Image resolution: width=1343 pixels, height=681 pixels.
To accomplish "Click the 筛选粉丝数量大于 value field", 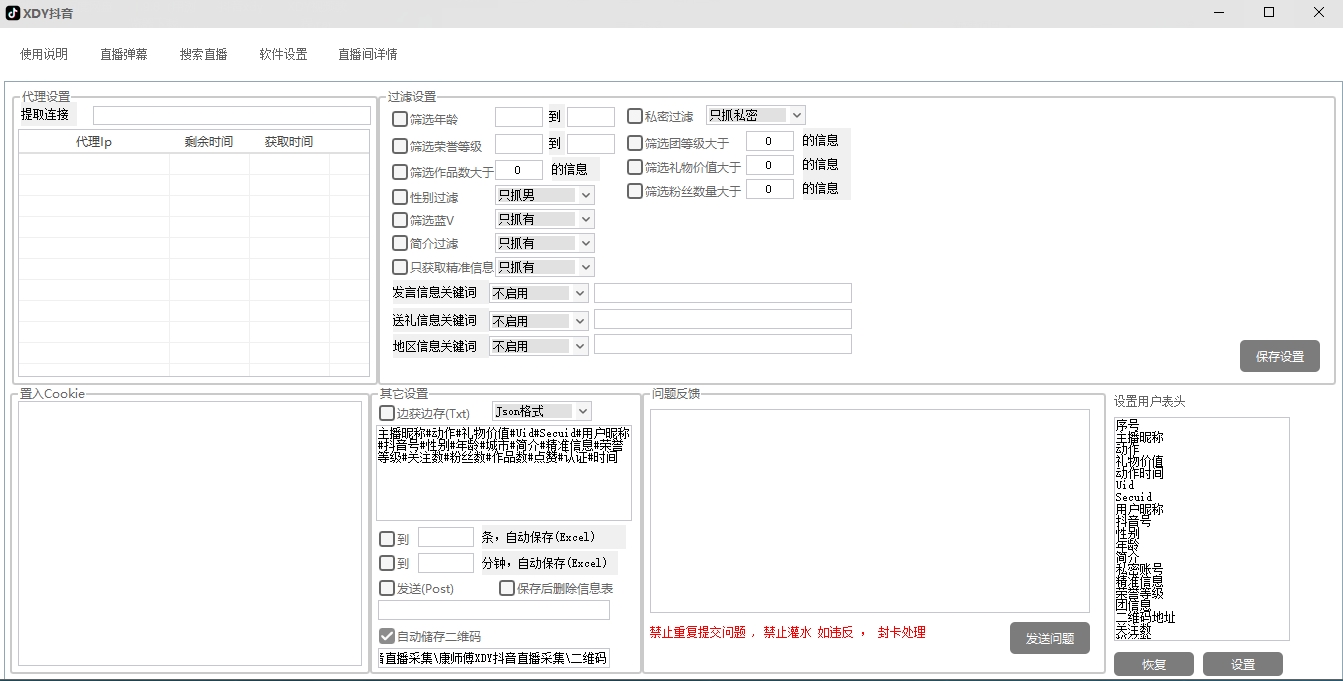I will click(770, 189).
